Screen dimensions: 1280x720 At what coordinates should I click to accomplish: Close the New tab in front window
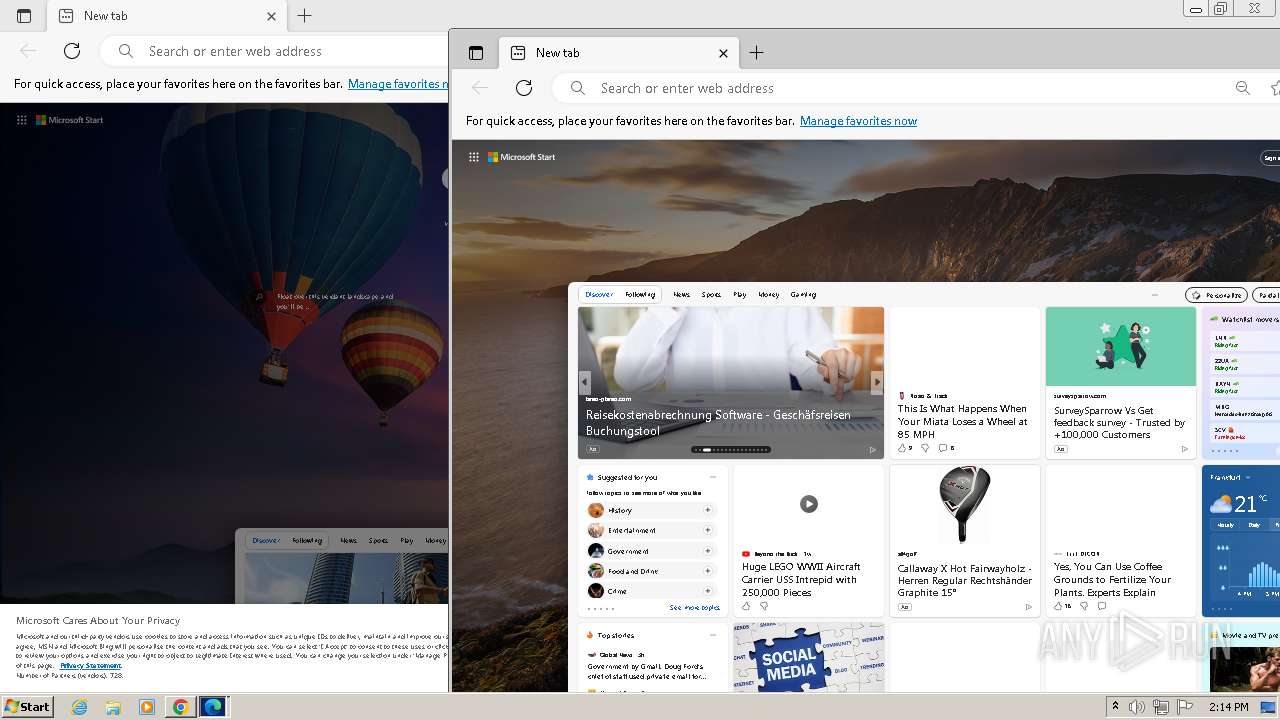[724, 53]
